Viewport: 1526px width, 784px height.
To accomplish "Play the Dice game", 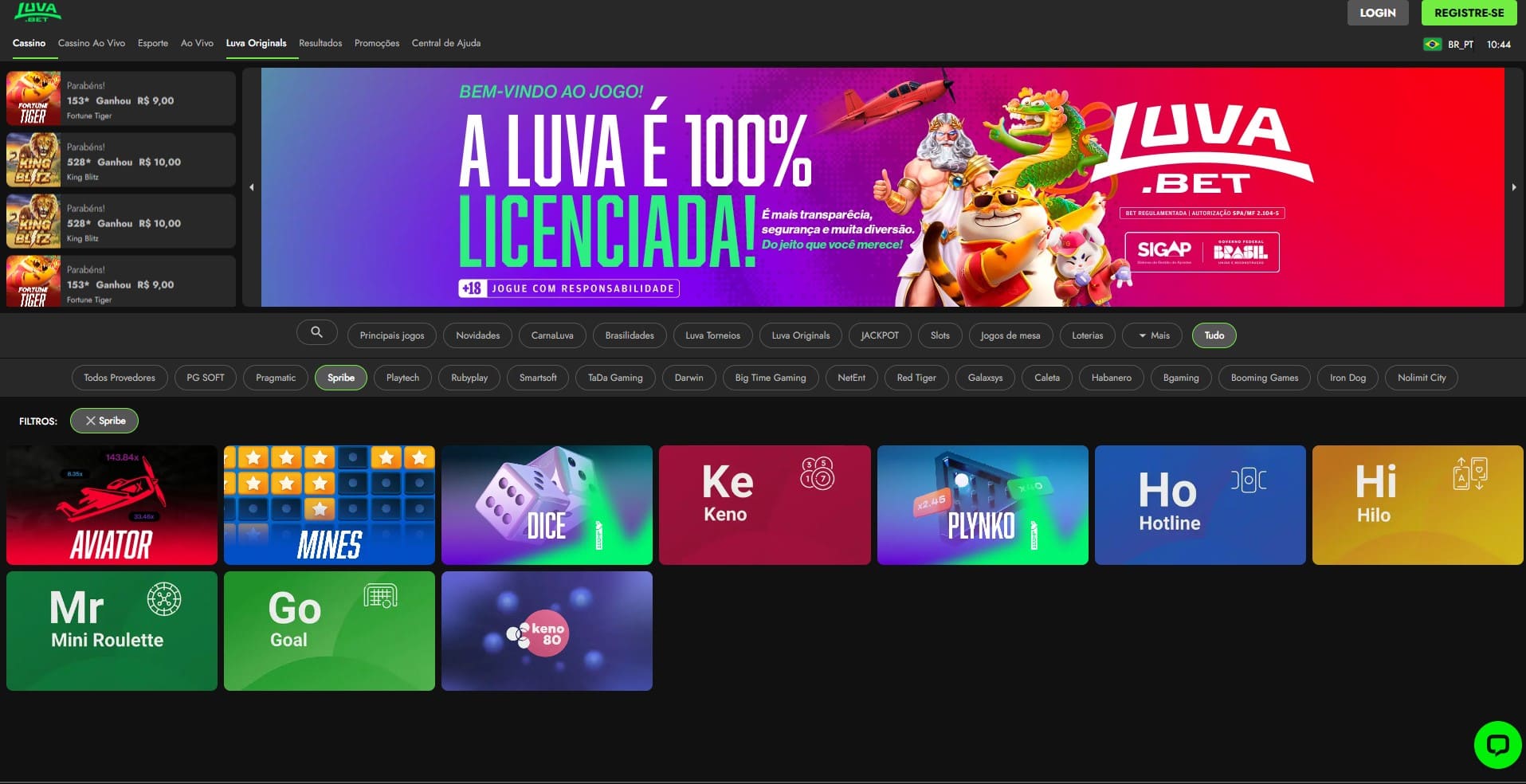I will [x=547, y=505].
